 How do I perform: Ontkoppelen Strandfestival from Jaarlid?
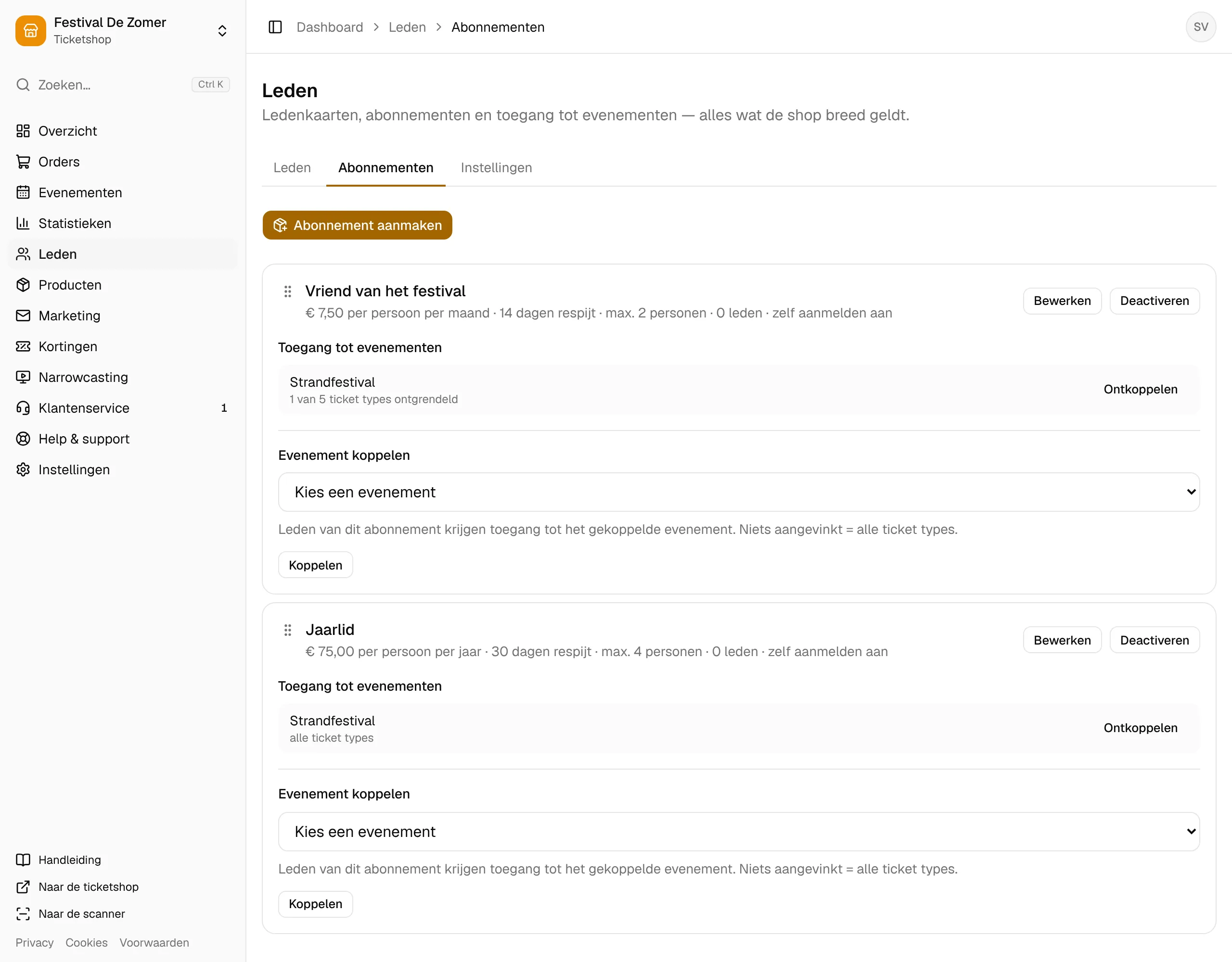pos(1141,728)
